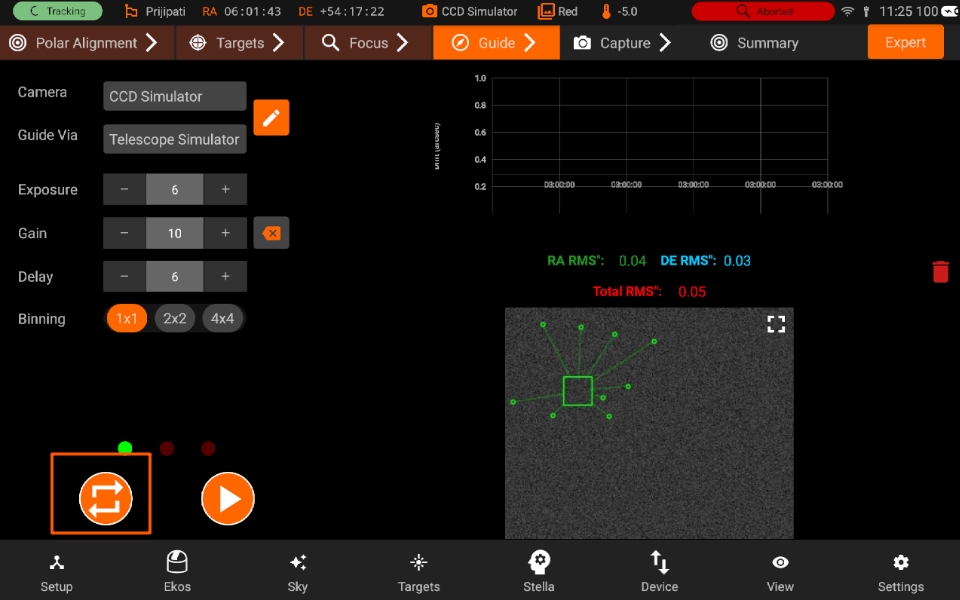Switch to Expert mode
The image size is (960, 600).
pyautogui.click(x=906, y=42)
